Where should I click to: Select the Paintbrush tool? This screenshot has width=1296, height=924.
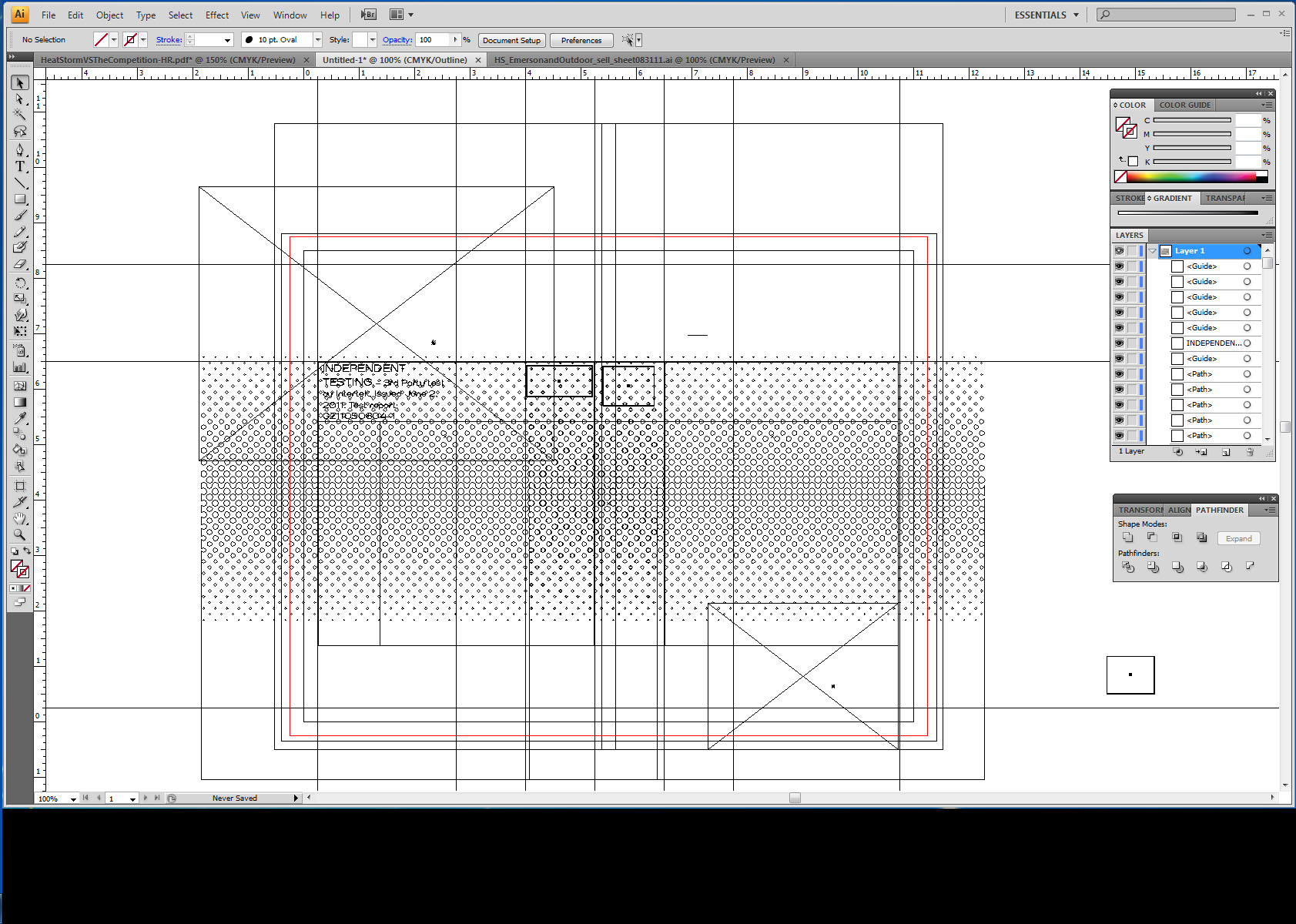tap(20, 216)
